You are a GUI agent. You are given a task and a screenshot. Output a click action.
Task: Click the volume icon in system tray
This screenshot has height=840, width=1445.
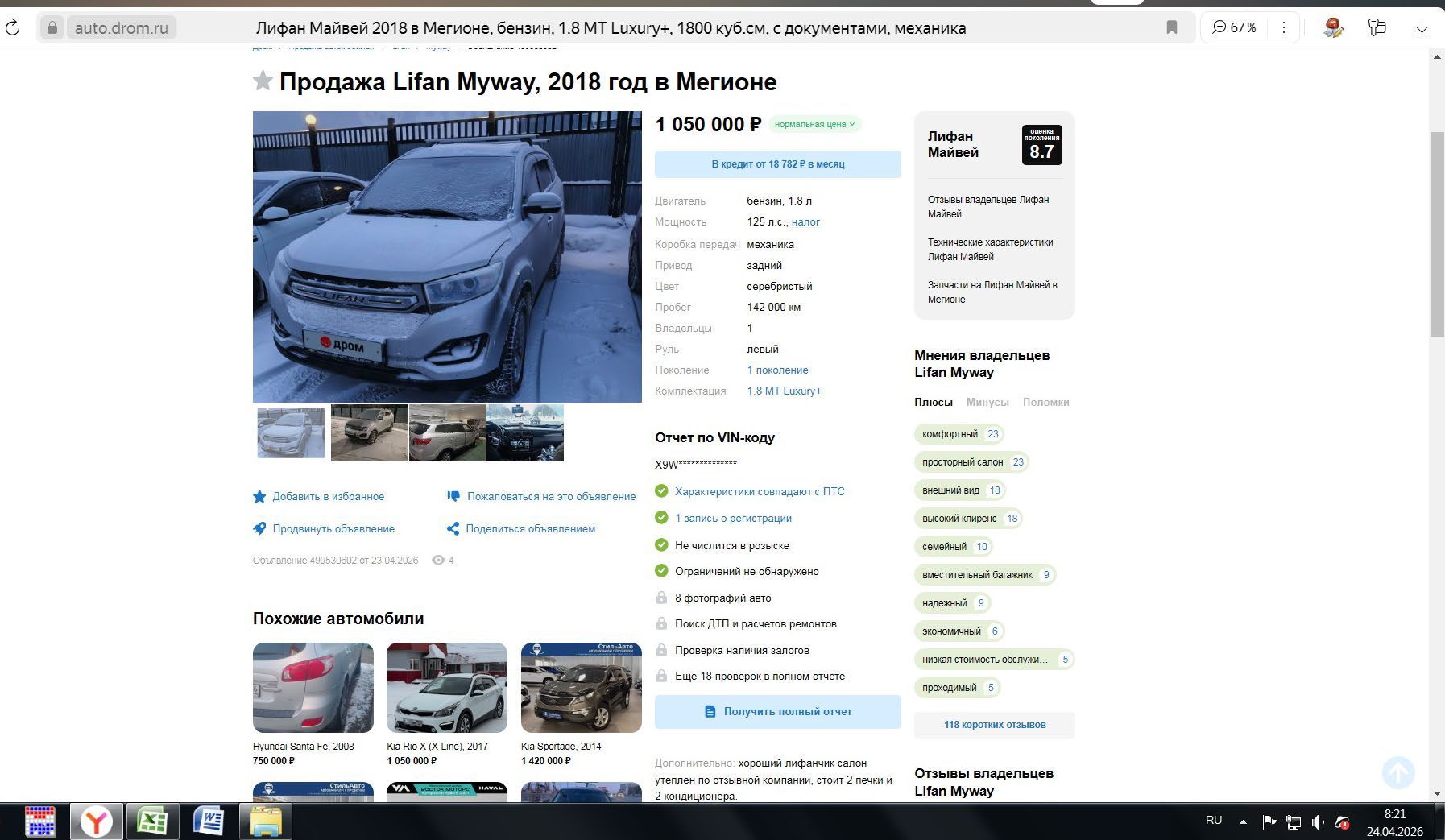1318,822
